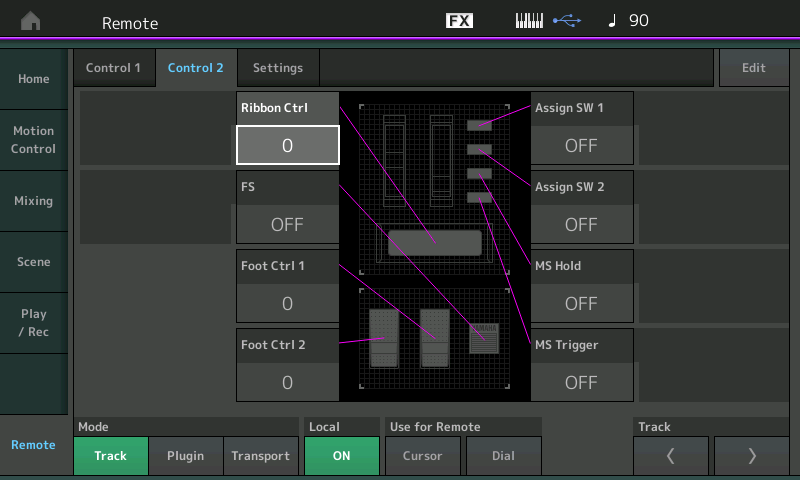Advance to next track with right arrow
This screenshot has width=800, height=480.
pyautogui.click(x=752, y=456)
